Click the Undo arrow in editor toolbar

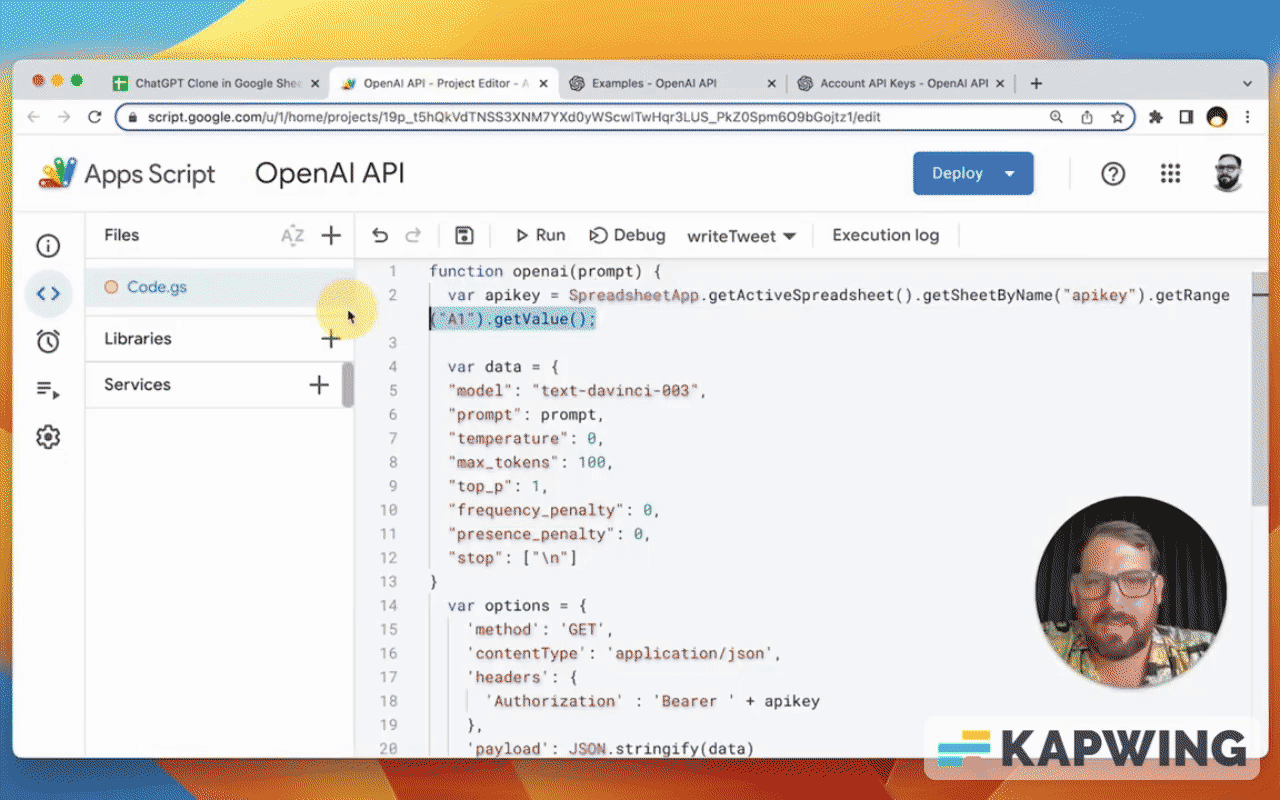click(380, 236)
